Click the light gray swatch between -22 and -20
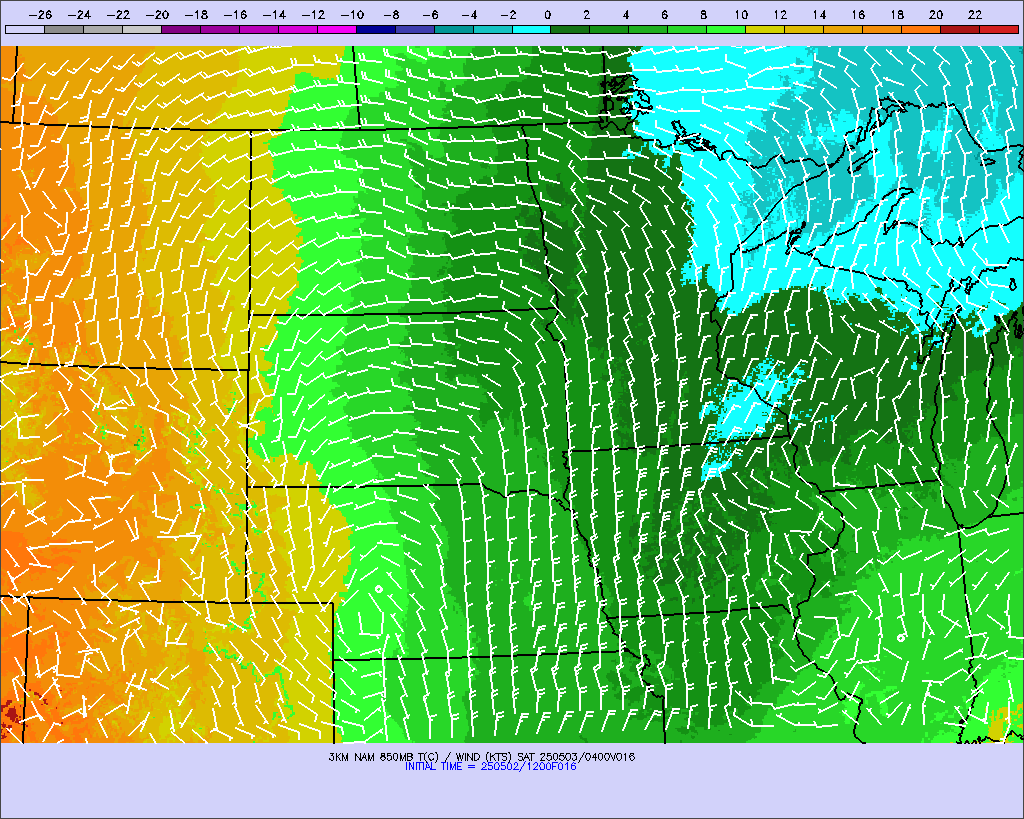The height and width of the screenshot is (819, 1024). point(142,30)
